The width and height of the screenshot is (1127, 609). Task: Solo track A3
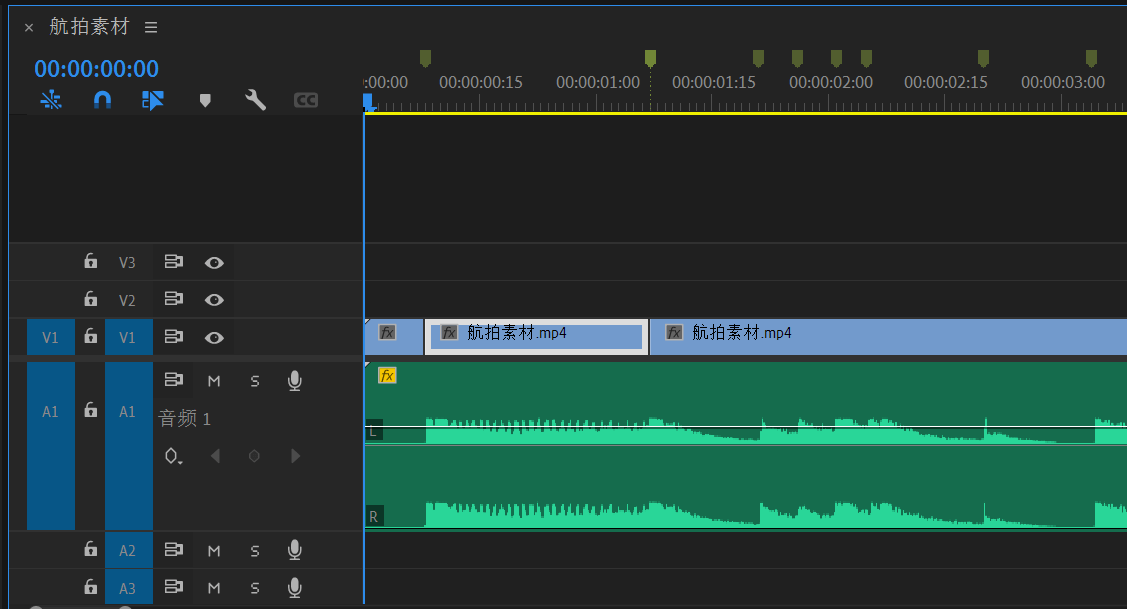click(x=254, y=588)
